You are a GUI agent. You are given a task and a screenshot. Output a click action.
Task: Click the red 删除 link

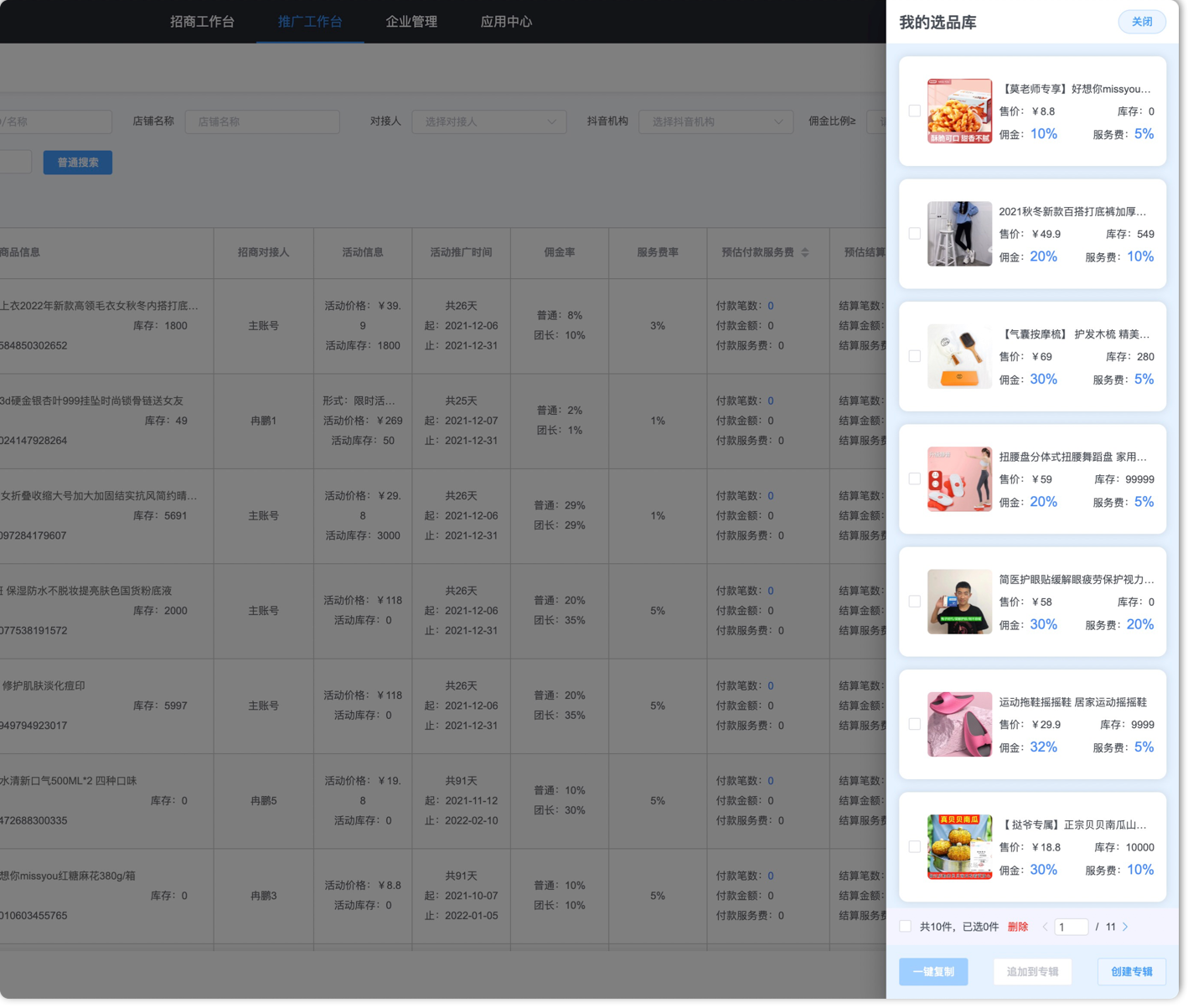coord(1017,927)
